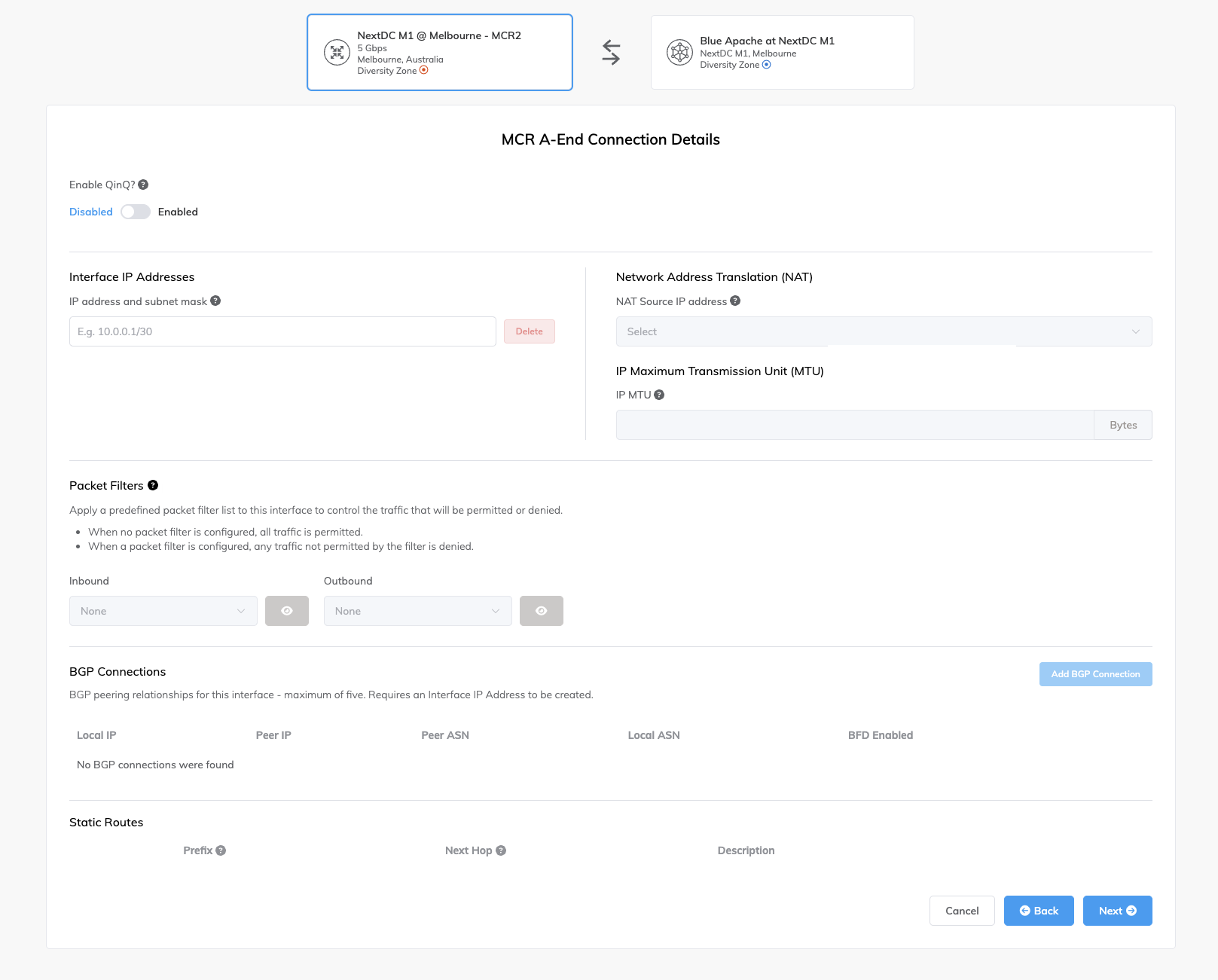Screen dimensions: 1218x980
Task: Open the Next Hop help icon
Action: [501, 850]
